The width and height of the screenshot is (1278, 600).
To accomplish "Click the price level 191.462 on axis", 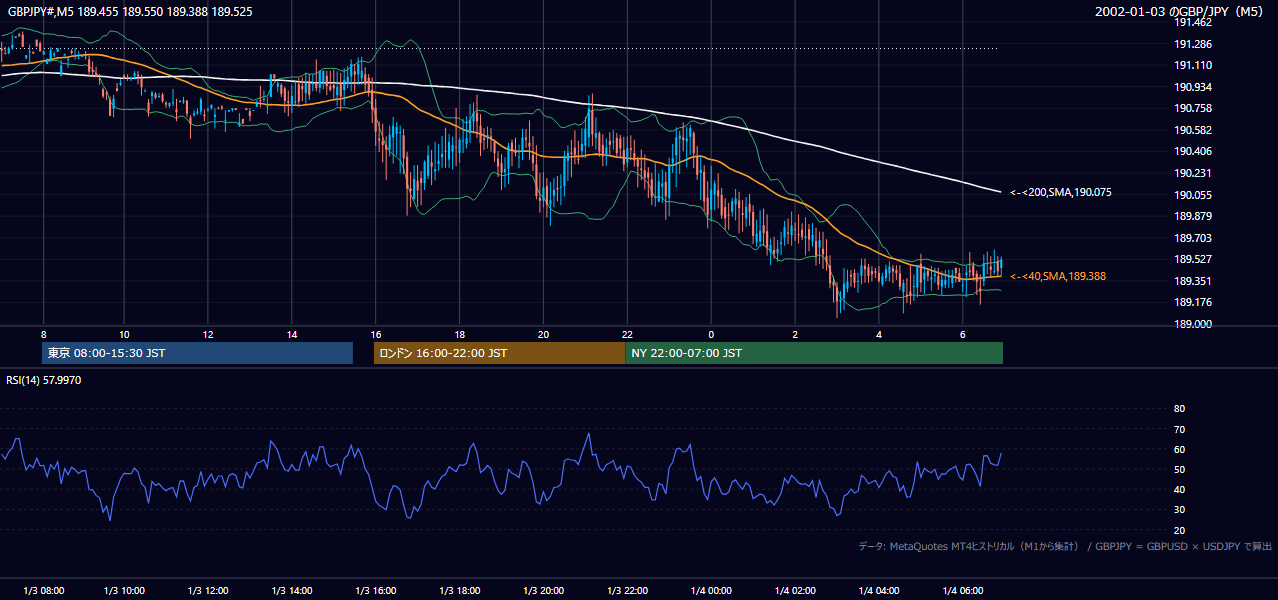I will point(1193,22).
